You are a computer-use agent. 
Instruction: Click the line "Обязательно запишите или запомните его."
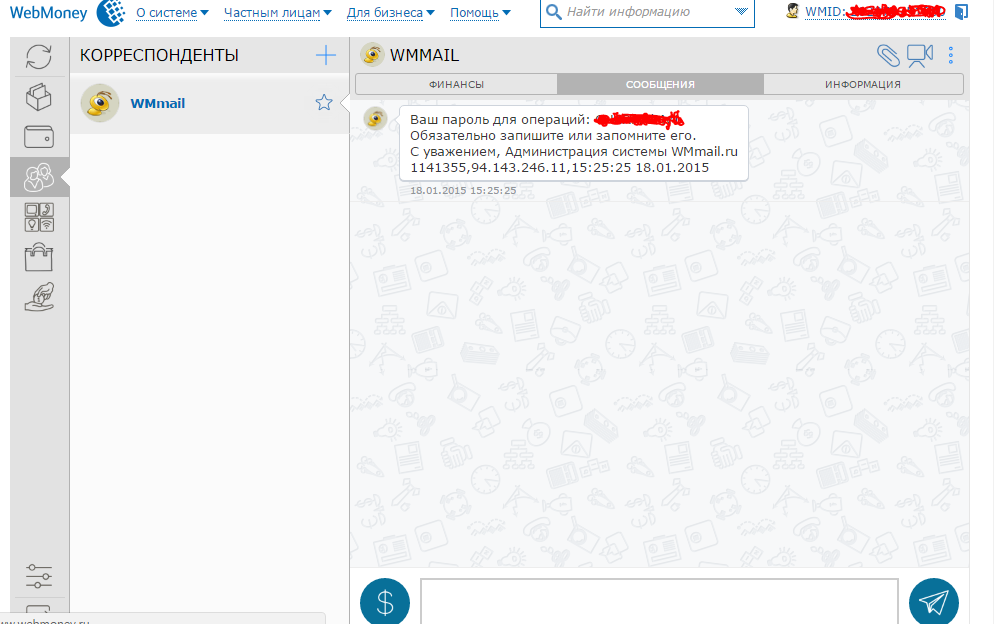[553, 135]
